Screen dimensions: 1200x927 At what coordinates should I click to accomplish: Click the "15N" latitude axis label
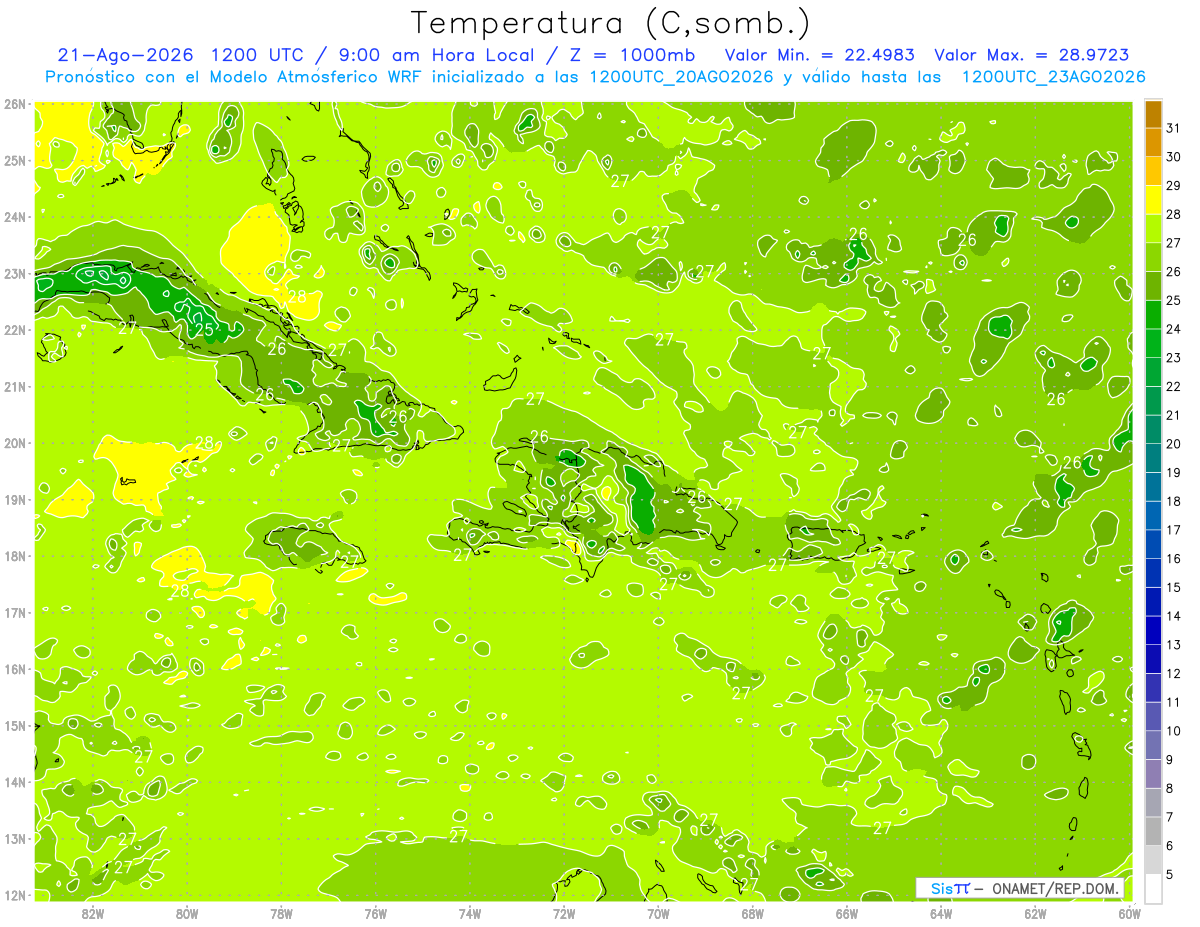(x=14, y=725)
